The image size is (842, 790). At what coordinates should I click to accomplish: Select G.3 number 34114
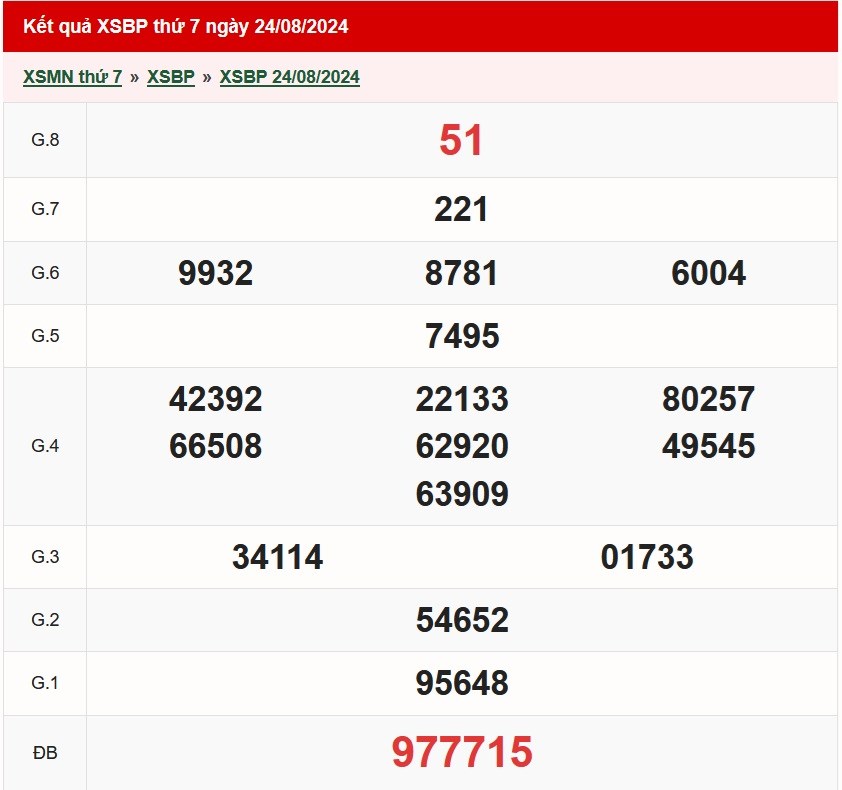pos(277,557)
